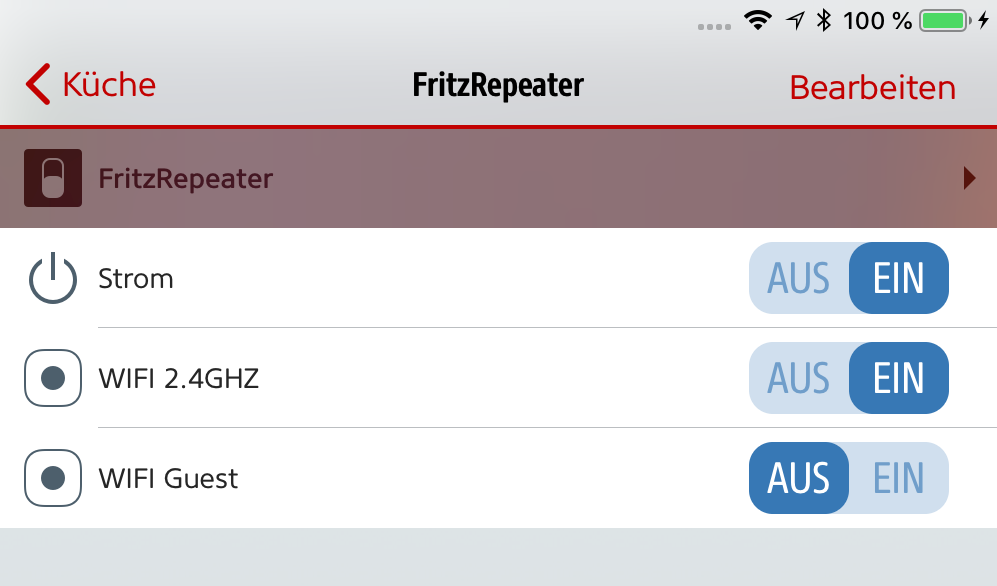Enable WIFI Guest with EIN
Image resolution: width=997 pixels, height=586 pixels.
coord(898,478)
